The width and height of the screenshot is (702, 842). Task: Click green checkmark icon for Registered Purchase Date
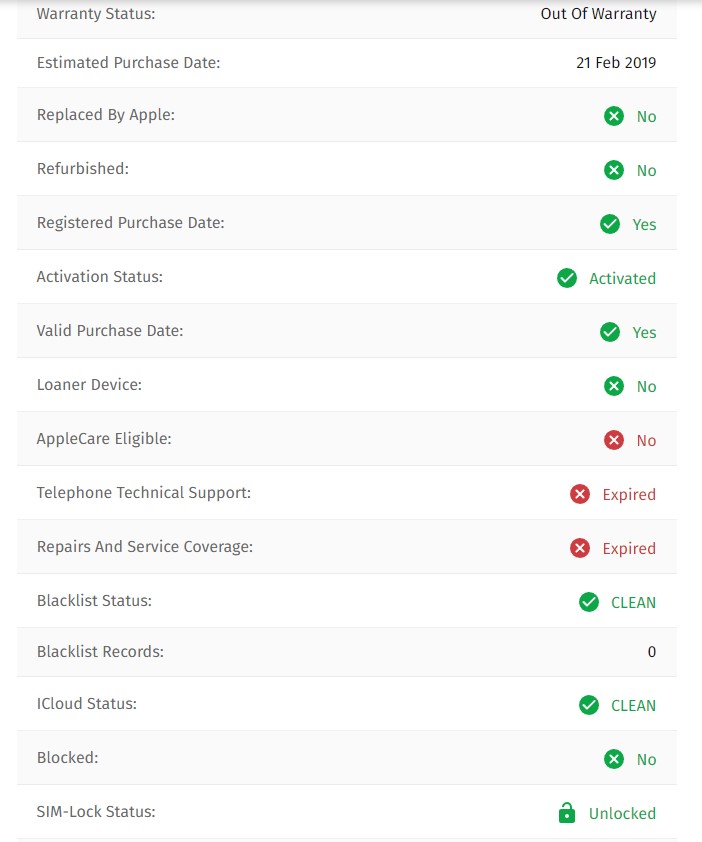tap(610, 224)
